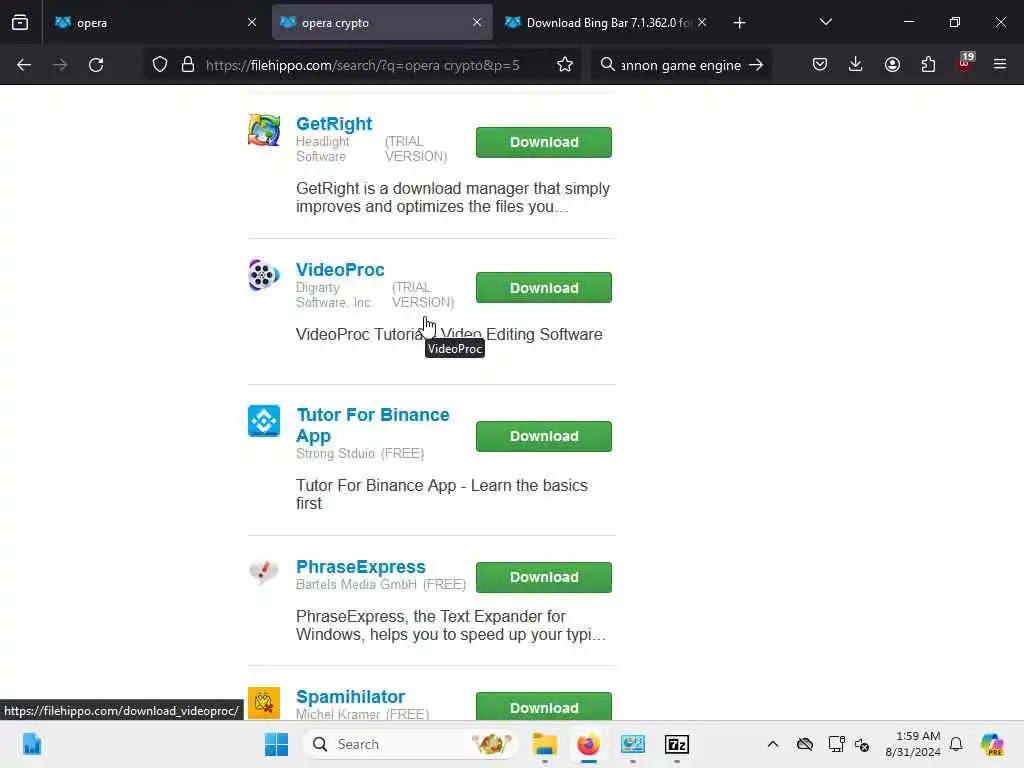1024x768 pixels.
Task: Click the Firefox taskbar icon
Action: pyautogui.click(x=588, y=744)
